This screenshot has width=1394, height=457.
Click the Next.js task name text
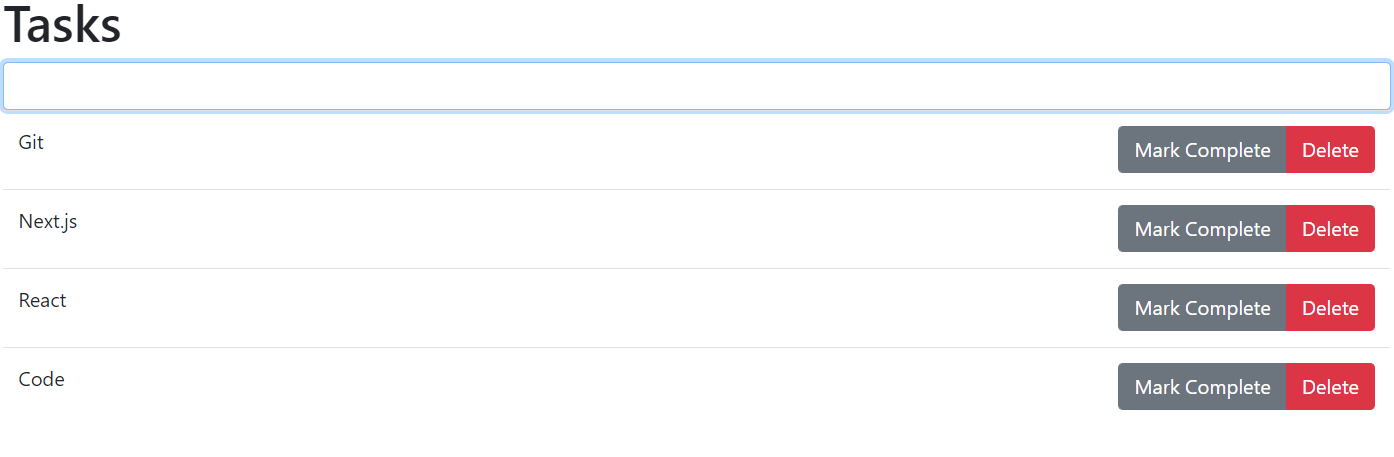(x=48, y=221)
